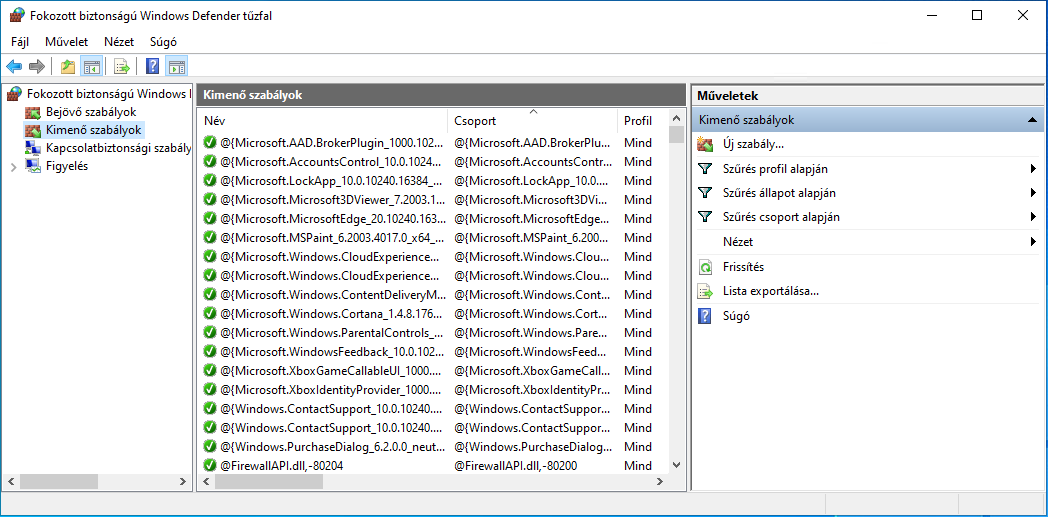Viewport: 1048px width, 517px height.
Task: Click Lista exportálása... in the actions pane
Action: coord(770,291)
